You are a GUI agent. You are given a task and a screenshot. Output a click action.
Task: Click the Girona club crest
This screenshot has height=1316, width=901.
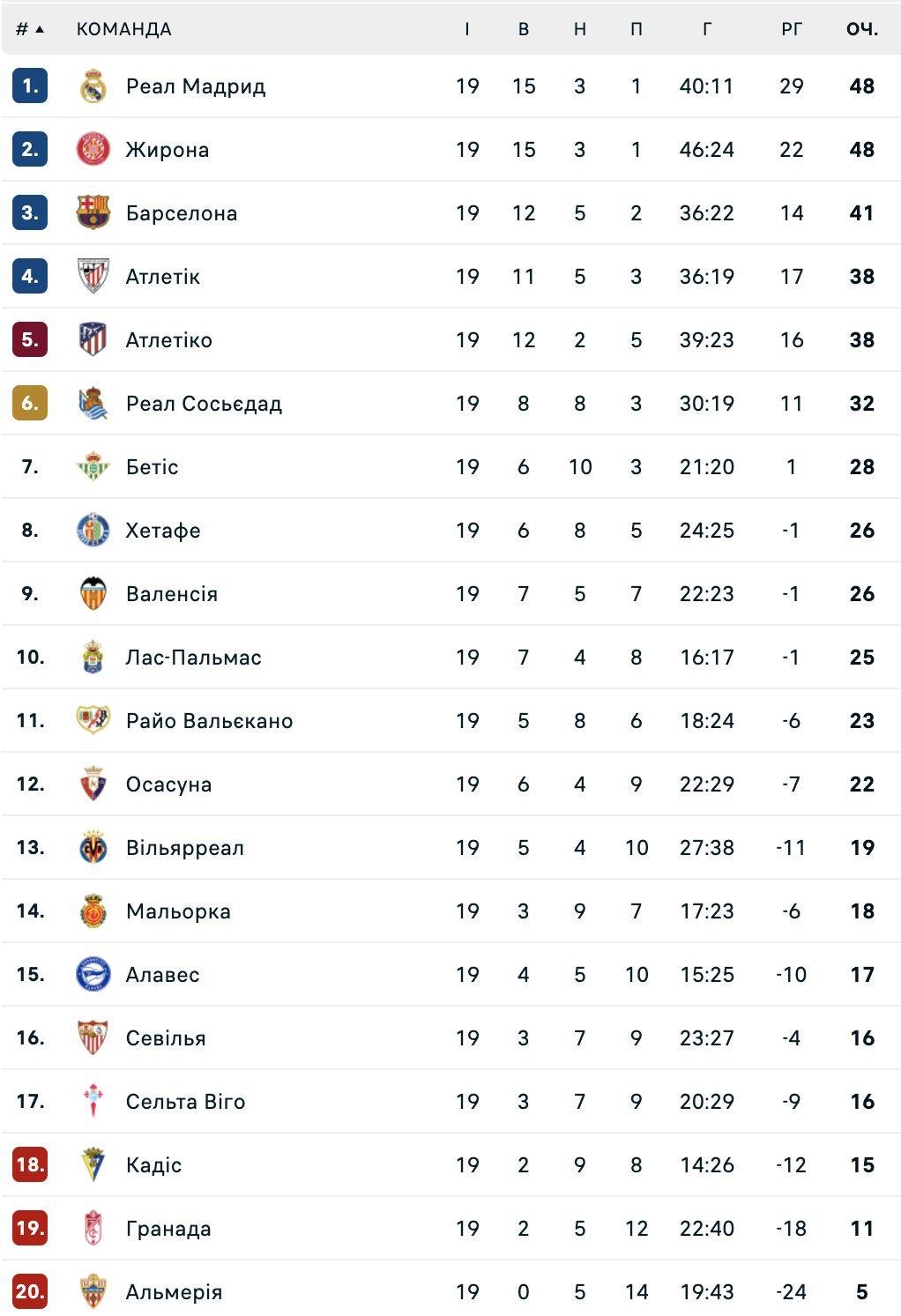[x=93, y=150]
